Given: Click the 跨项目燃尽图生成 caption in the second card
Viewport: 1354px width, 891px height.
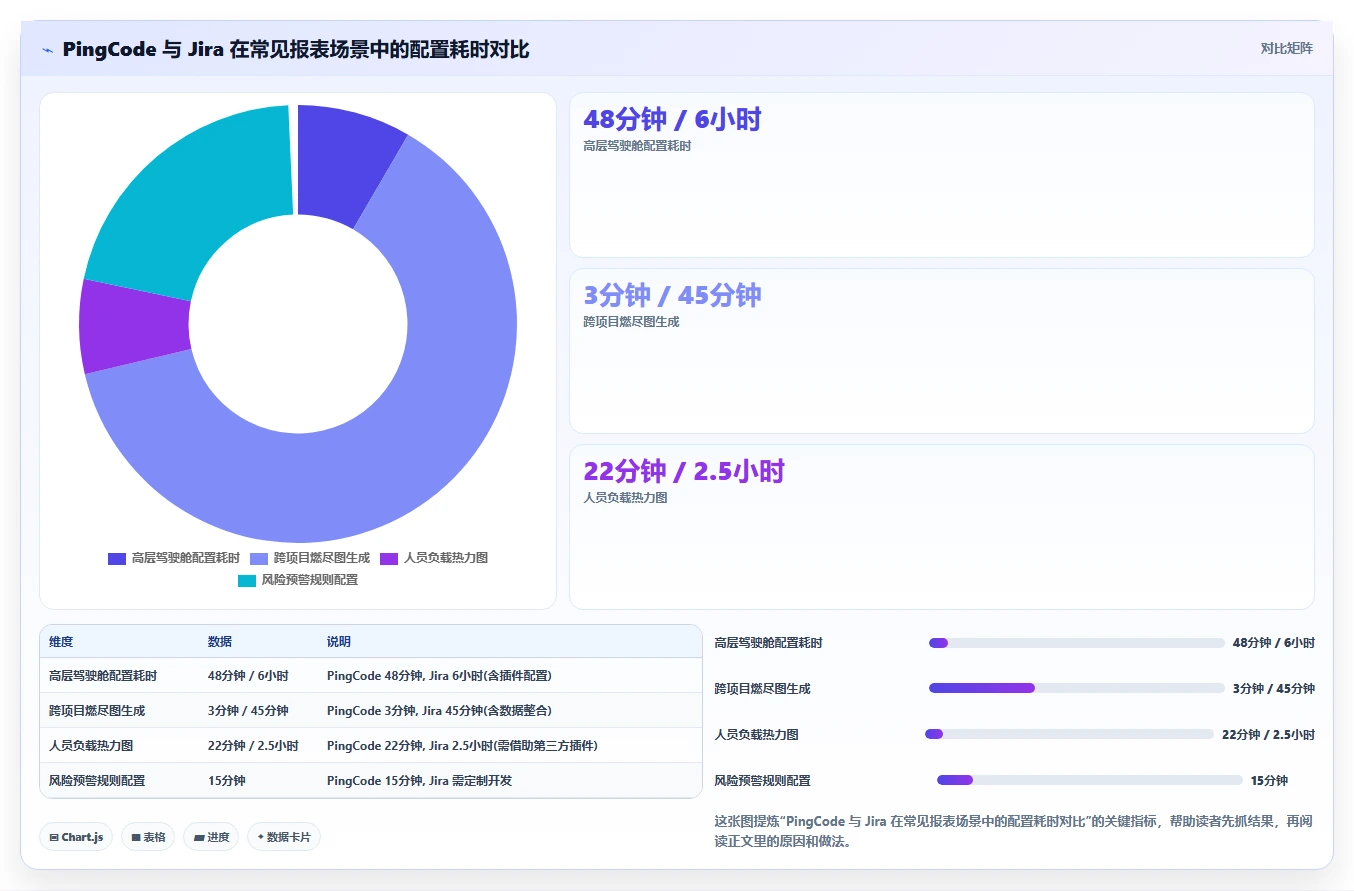Looking at the screenshot, I should pos(631,322).
